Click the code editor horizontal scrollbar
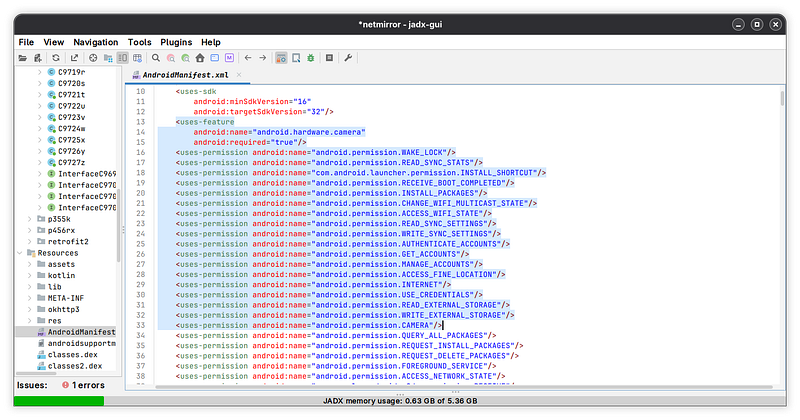The width and height of the screenshot is (800, 420). [x=464, y=387]
